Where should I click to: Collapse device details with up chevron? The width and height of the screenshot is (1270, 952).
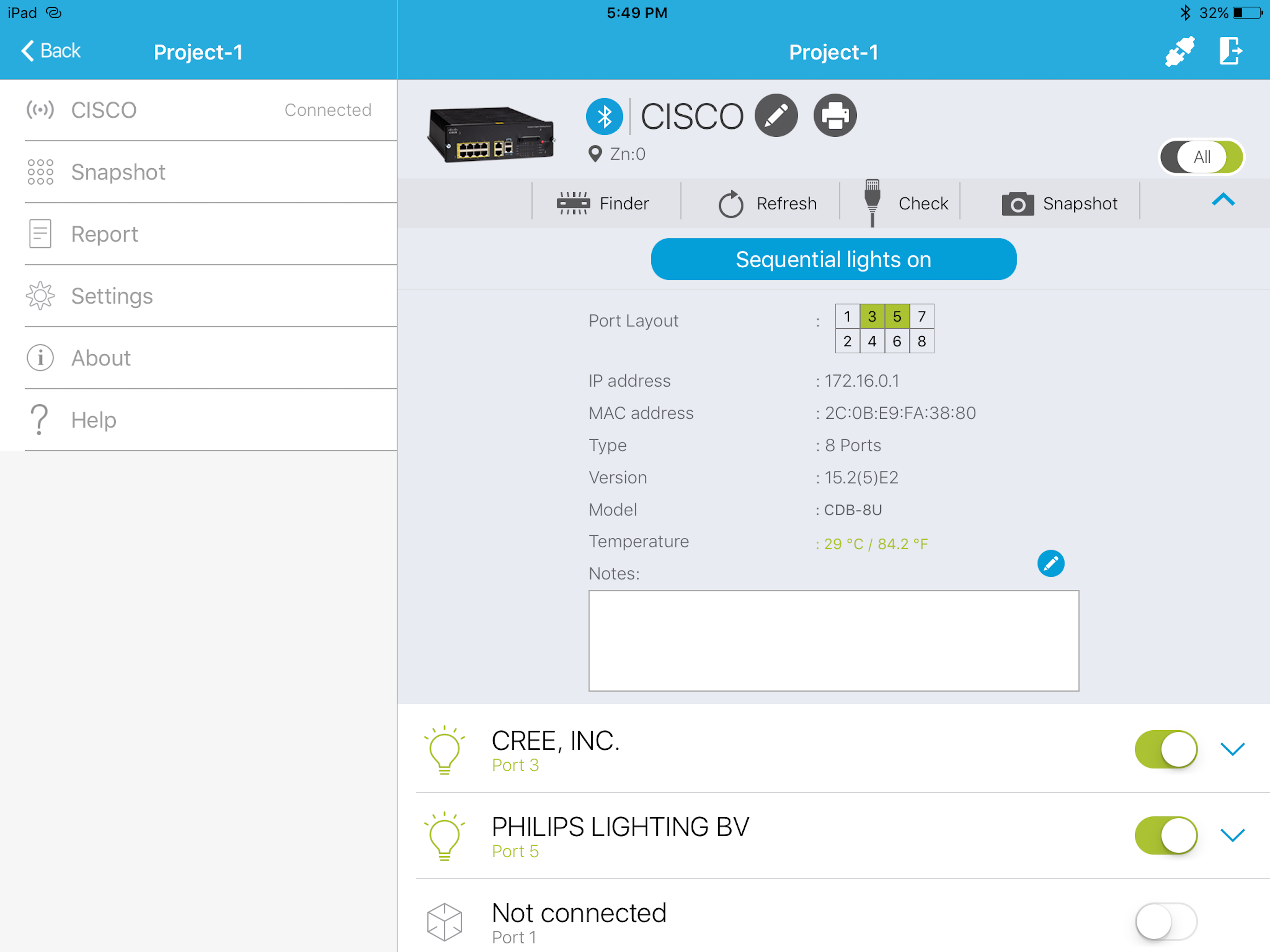click(1223, 199)
